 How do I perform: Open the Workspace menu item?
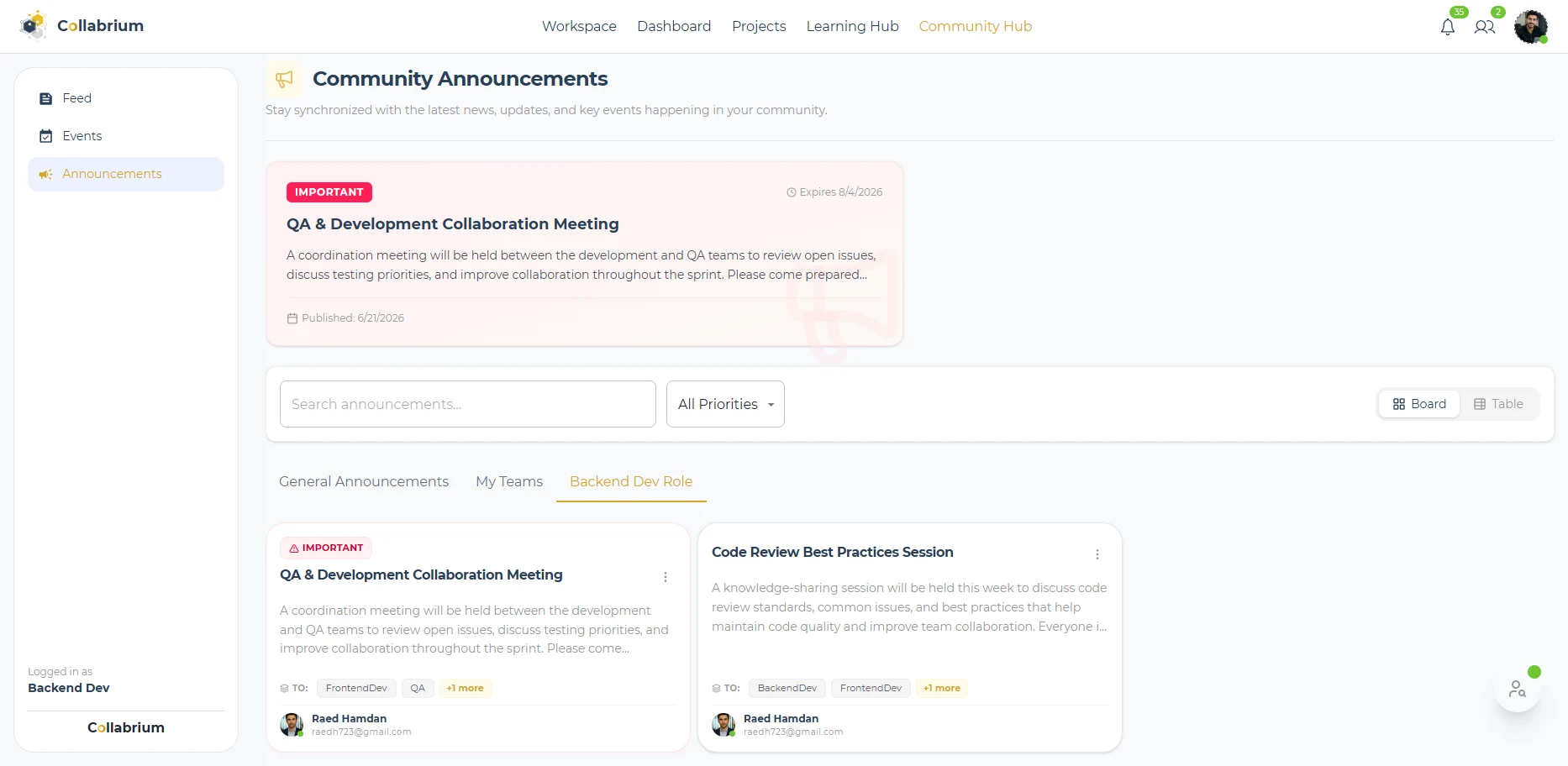tap(579, 26)
